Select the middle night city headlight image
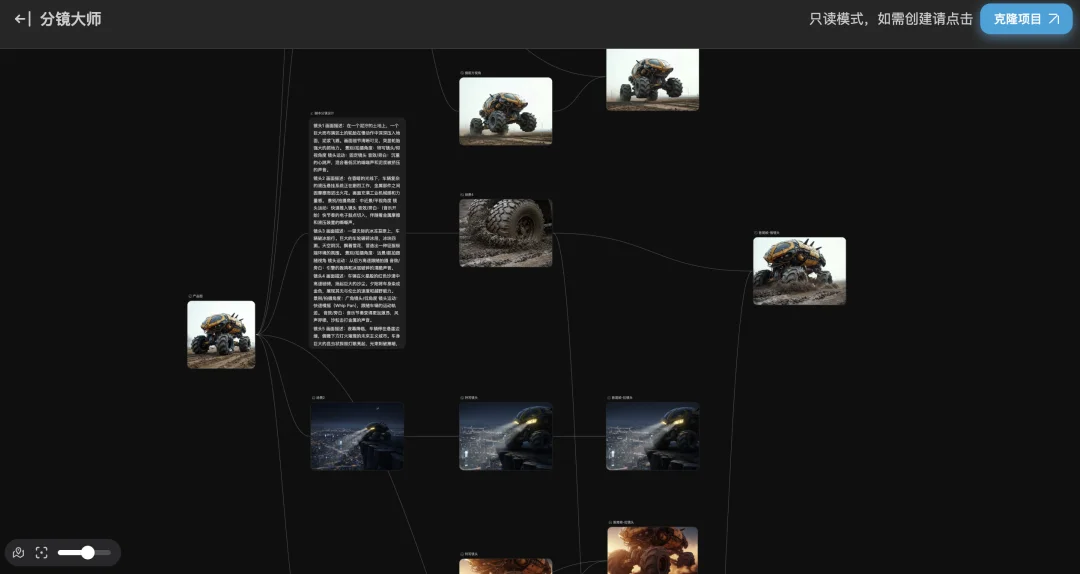Image resolution: width=1080 pixels, height=574 pixels. click(505, 436)
